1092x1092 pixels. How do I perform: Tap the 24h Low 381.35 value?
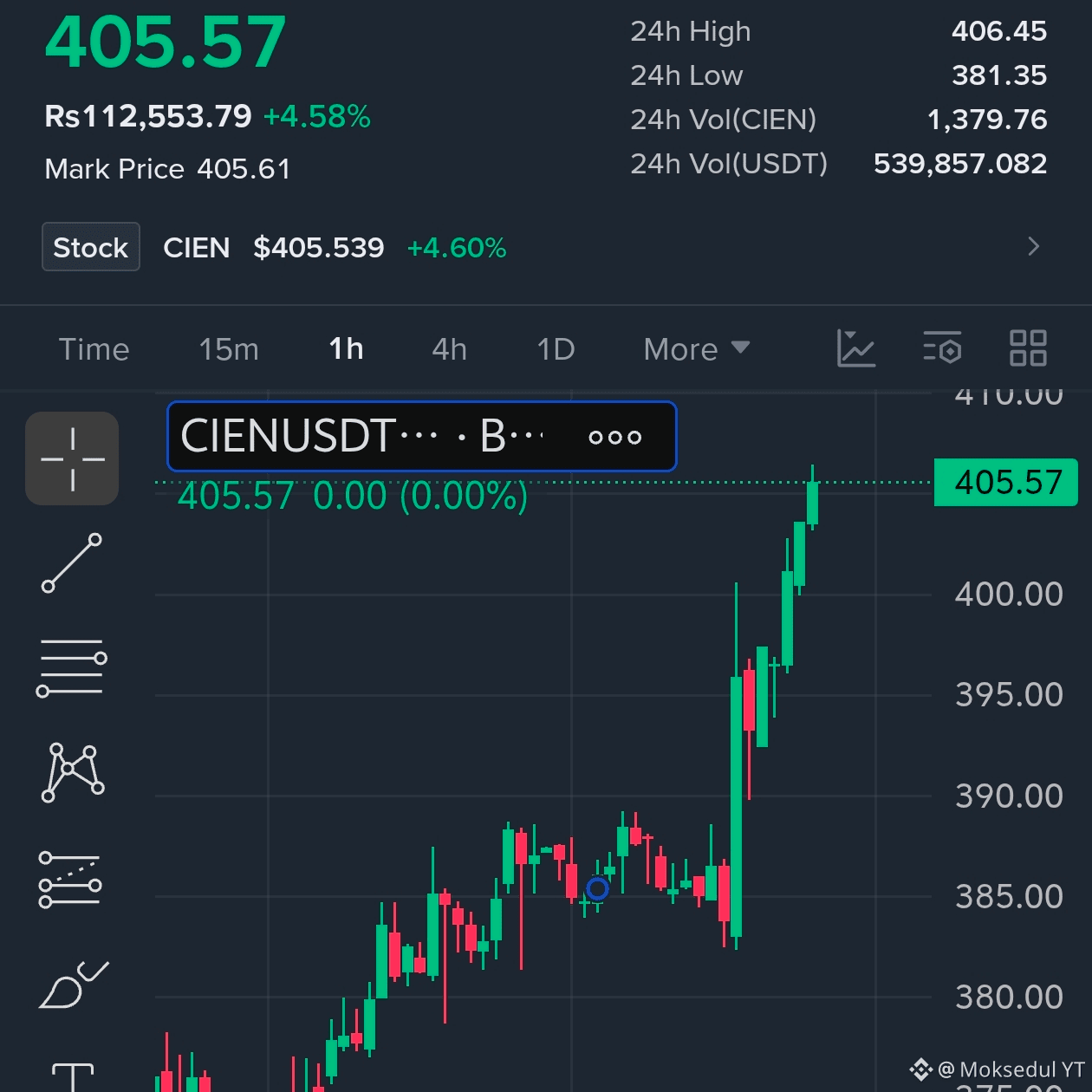pos(999,75)
